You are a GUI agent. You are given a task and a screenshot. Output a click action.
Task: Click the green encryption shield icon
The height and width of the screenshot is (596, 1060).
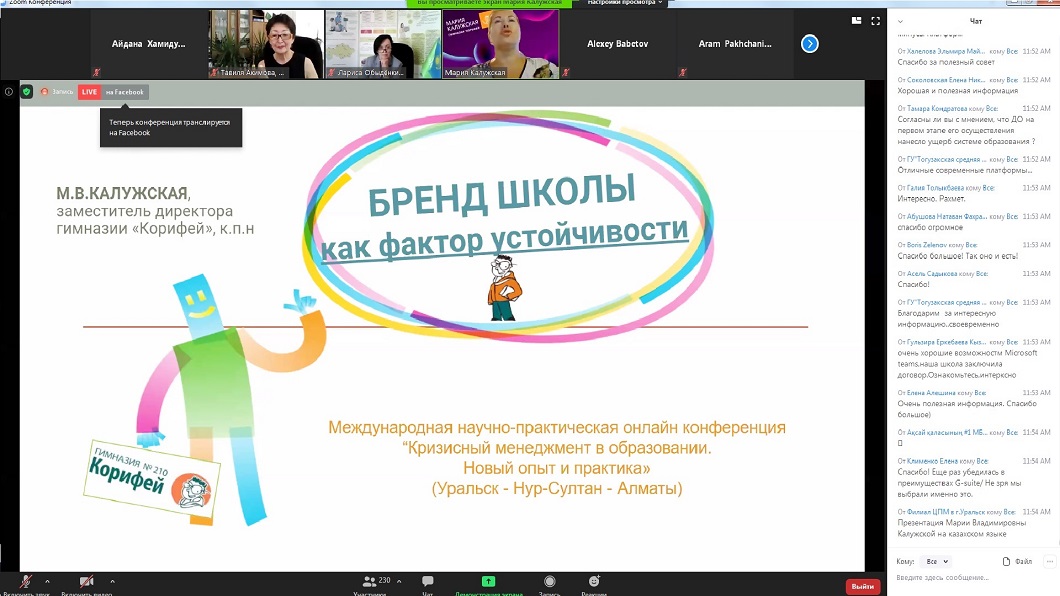click(27, 92)
